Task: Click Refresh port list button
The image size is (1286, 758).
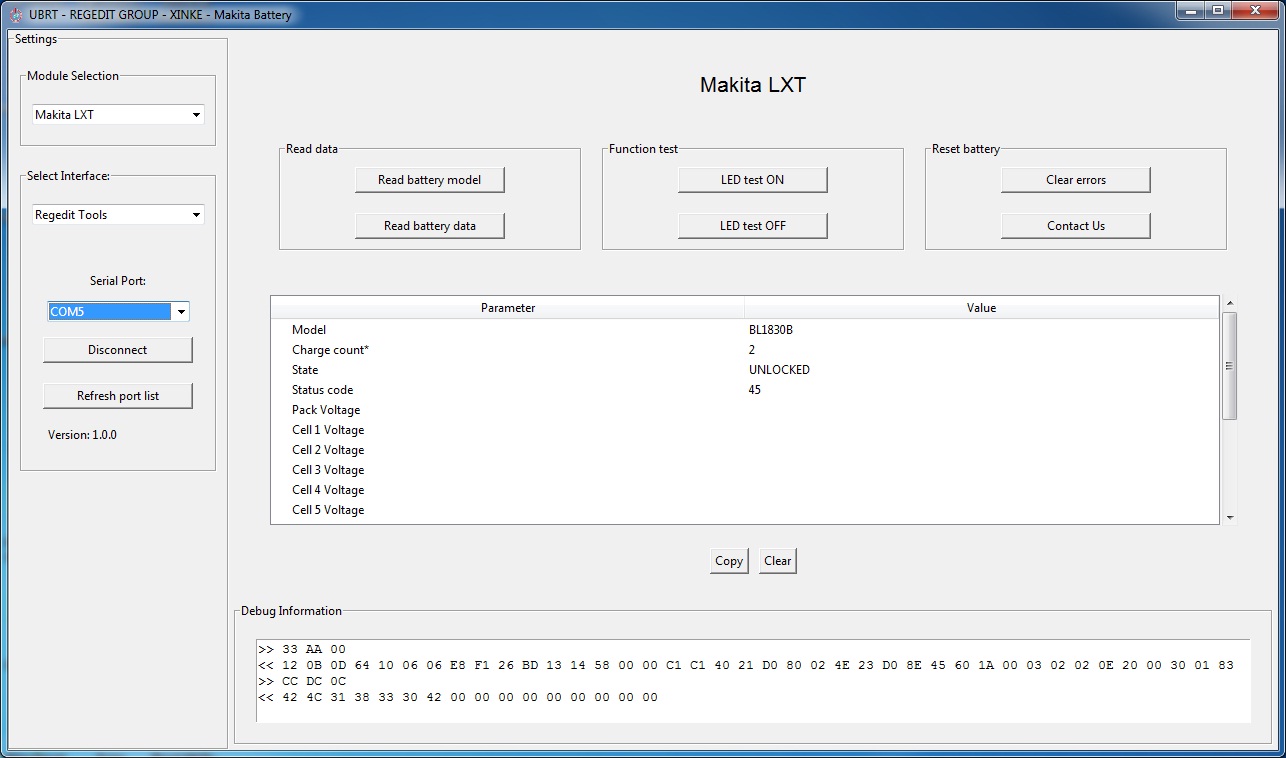Action: (118, 396)
